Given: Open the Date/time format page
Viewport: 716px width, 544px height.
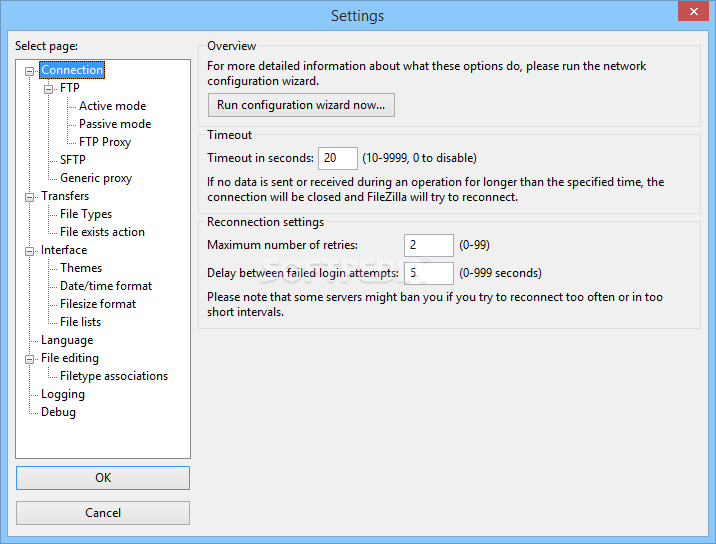Looking at the screenshot, I should [106, 286].
